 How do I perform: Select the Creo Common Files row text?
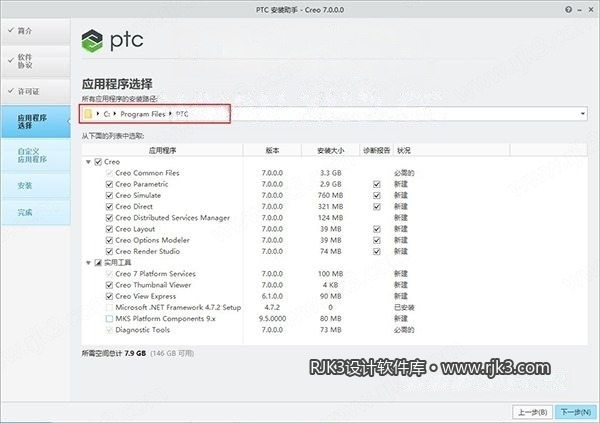[x=147, y=173]
